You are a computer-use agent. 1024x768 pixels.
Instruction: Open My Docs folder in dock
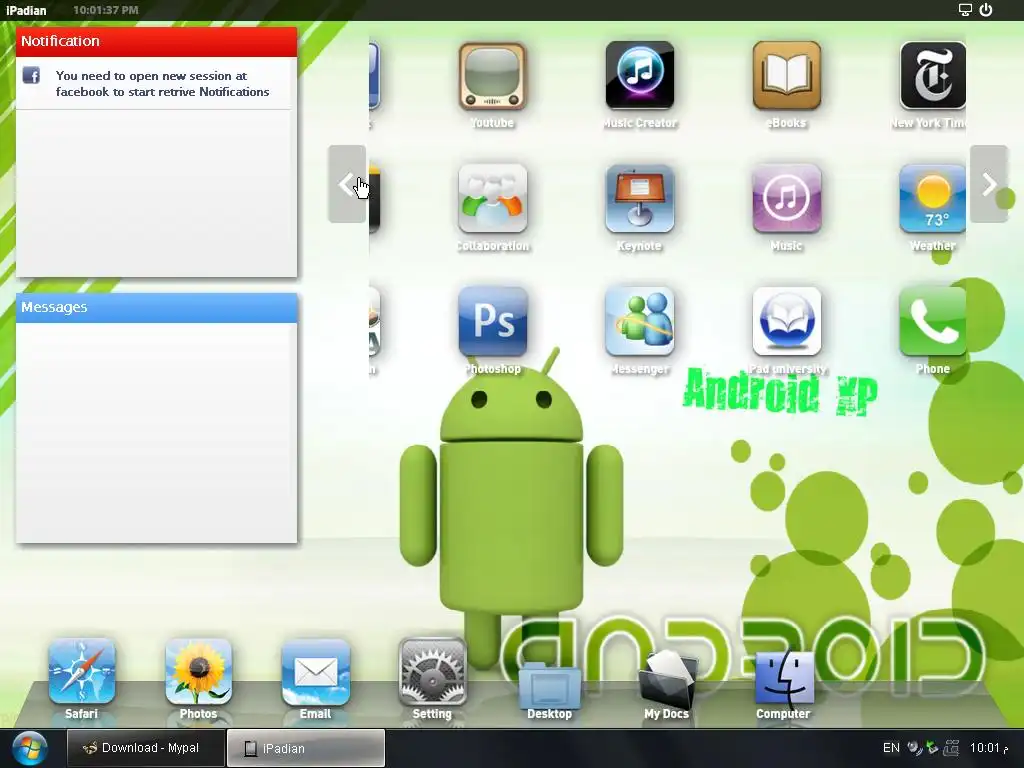pos(666,679)
